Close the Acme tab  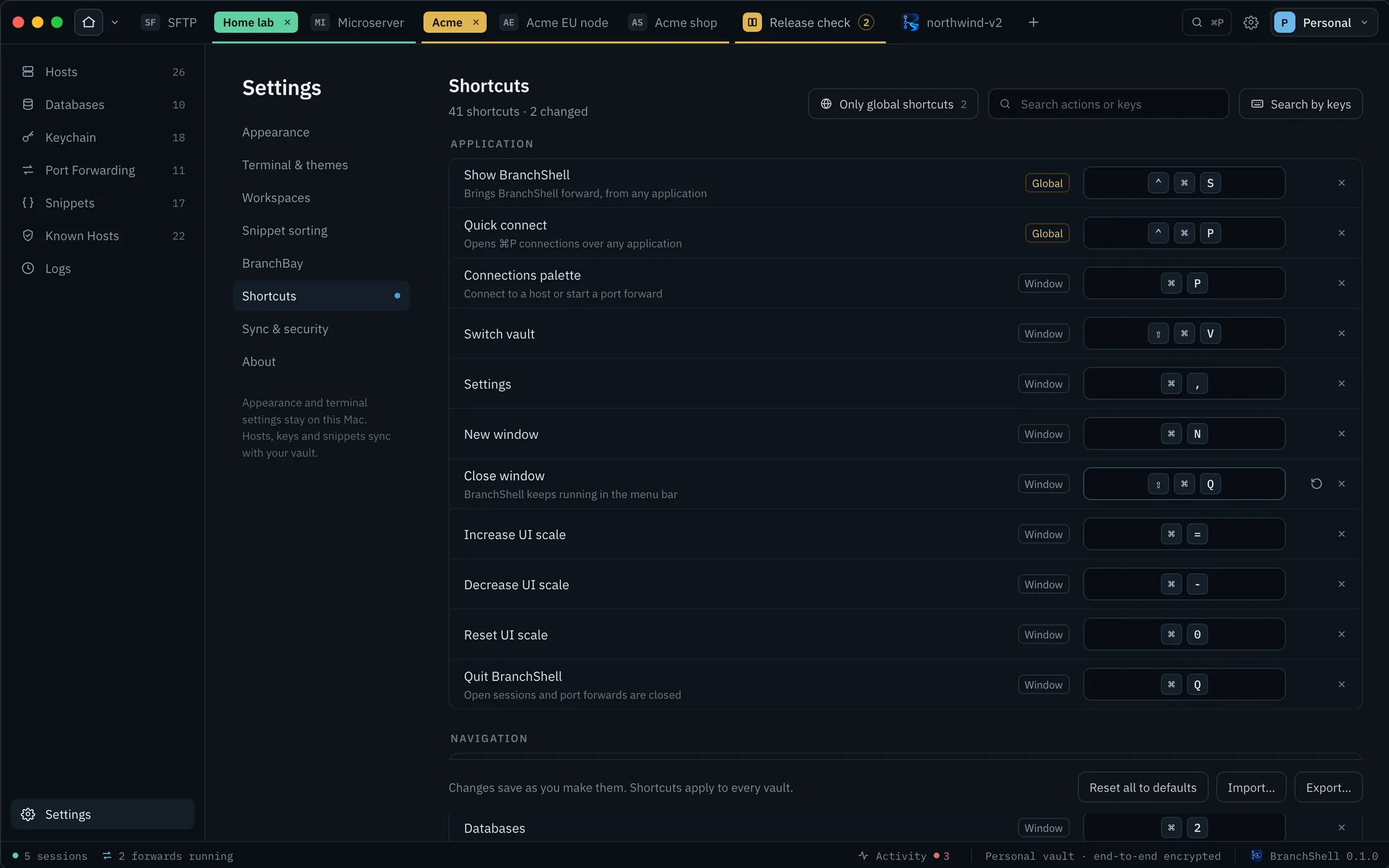pyautogui.click(x=476, y=23)
